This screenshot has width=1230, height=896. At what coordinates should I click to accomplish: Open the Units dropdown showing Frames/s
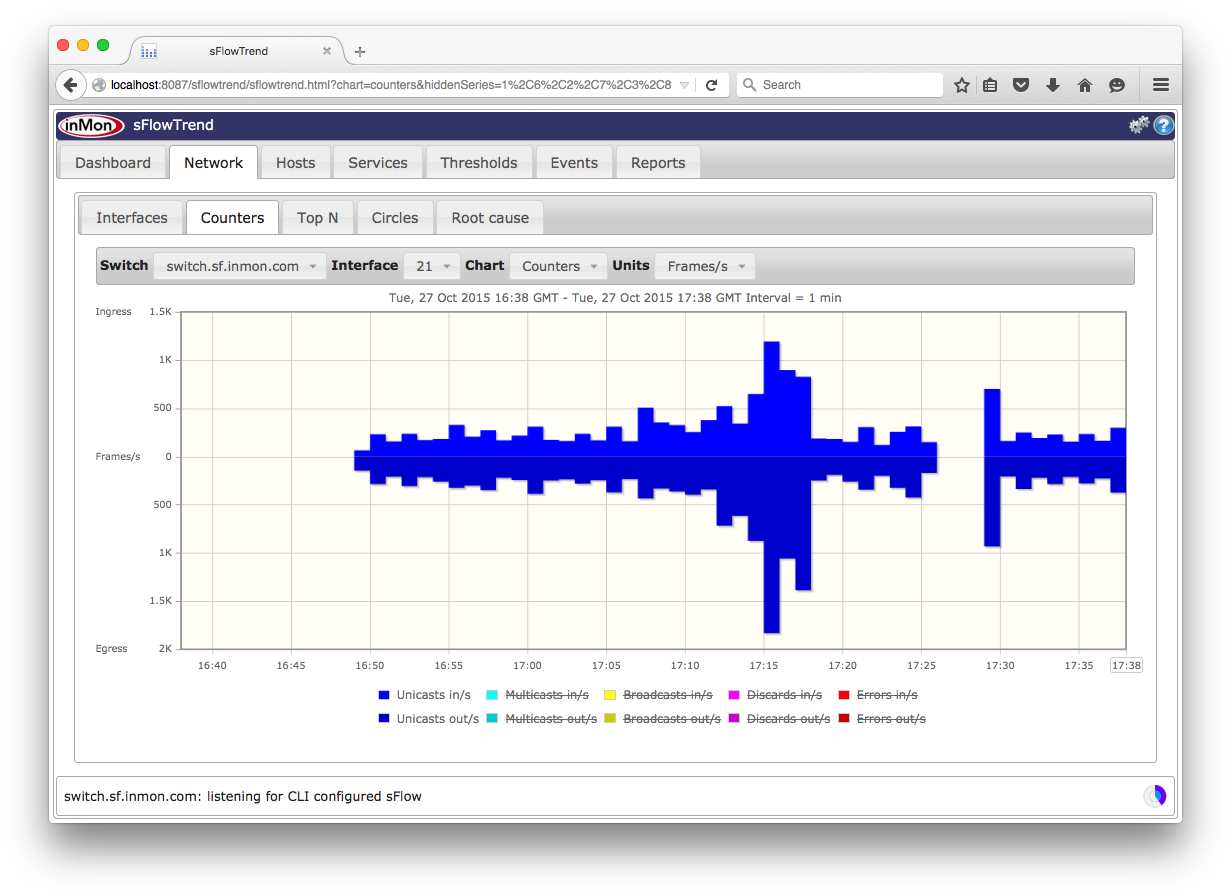pyautogui.click(x=705, y=266)
